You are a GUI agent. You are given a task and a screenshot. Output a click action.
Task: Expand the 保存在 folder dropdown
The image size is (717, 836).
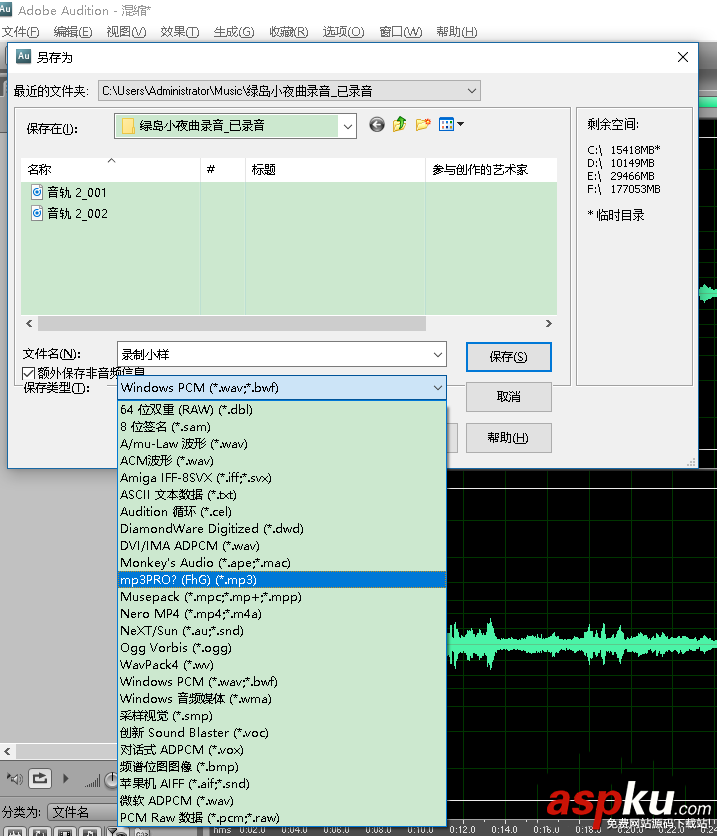click(348, 126)
